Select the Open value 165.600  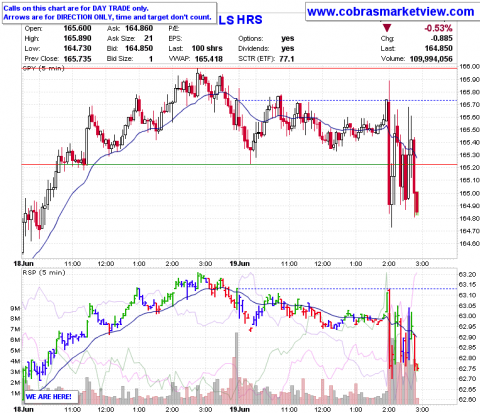coord(77,28)
